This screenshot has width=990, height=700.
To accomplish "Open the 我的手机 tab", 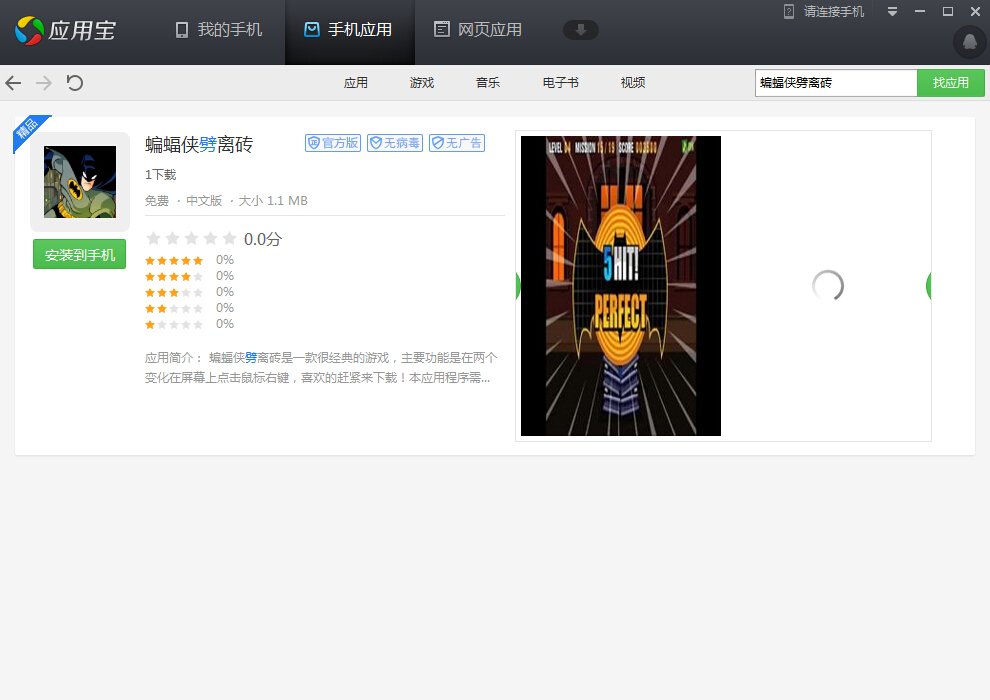I will (218, 30).
